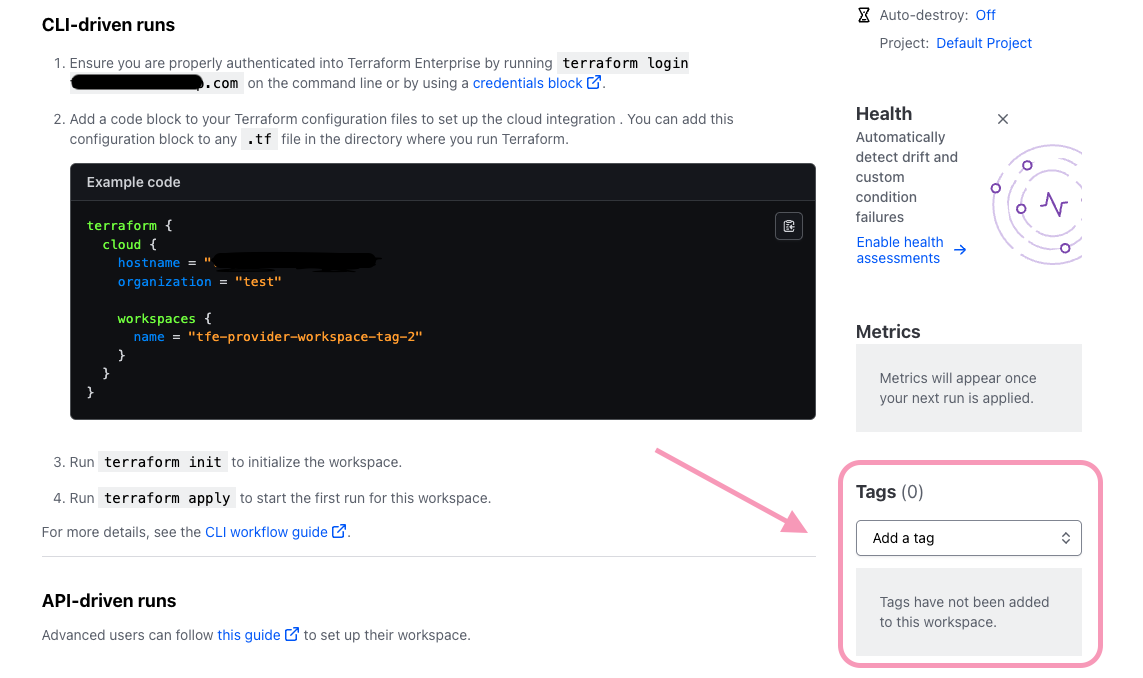Viewport: 1143px width, 678px height.
Task: Copy the example code with clipboard icon
Action: 789,226
